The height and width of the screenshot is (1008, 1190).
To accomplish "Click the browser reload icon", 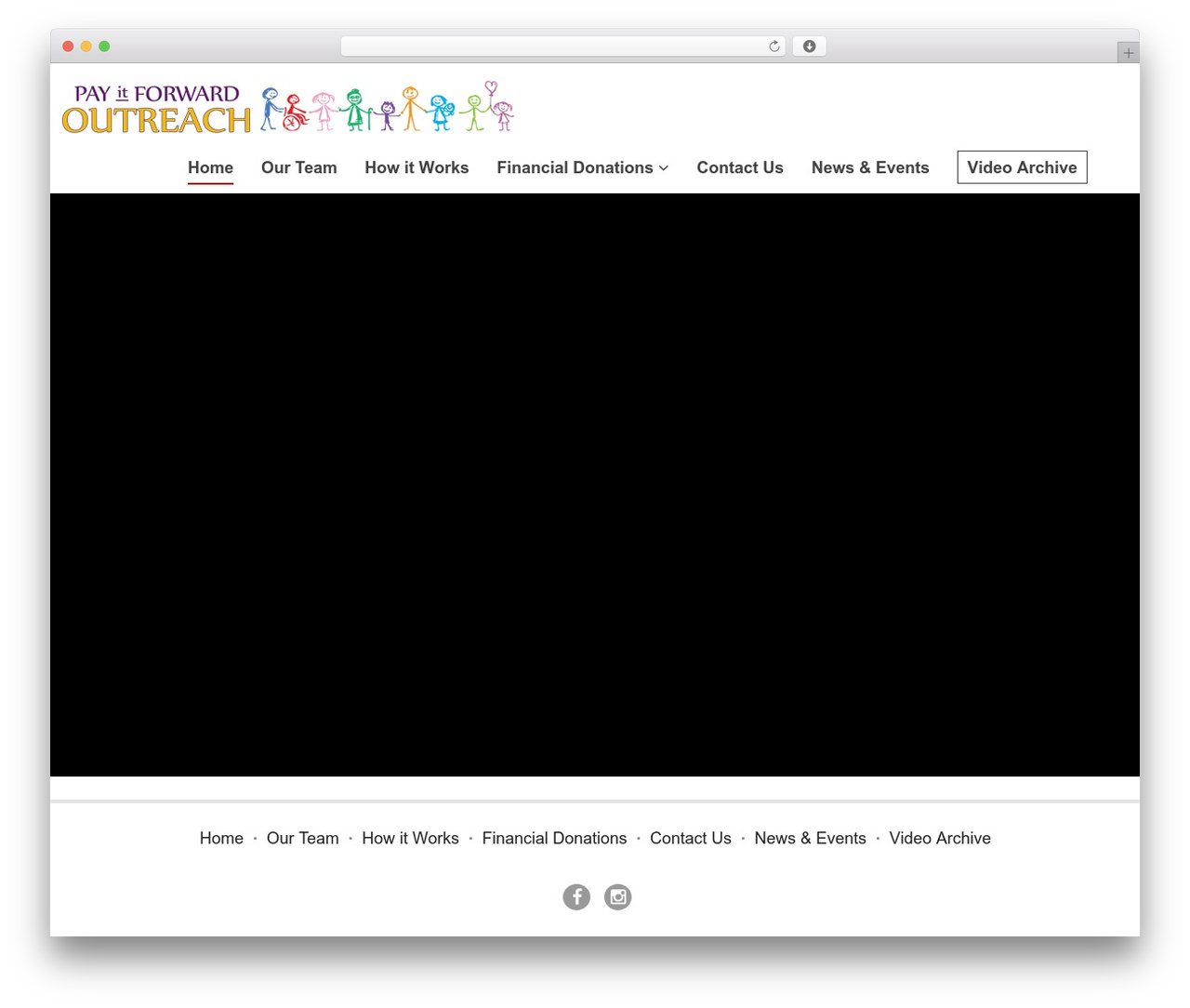I will click(774, 46).
